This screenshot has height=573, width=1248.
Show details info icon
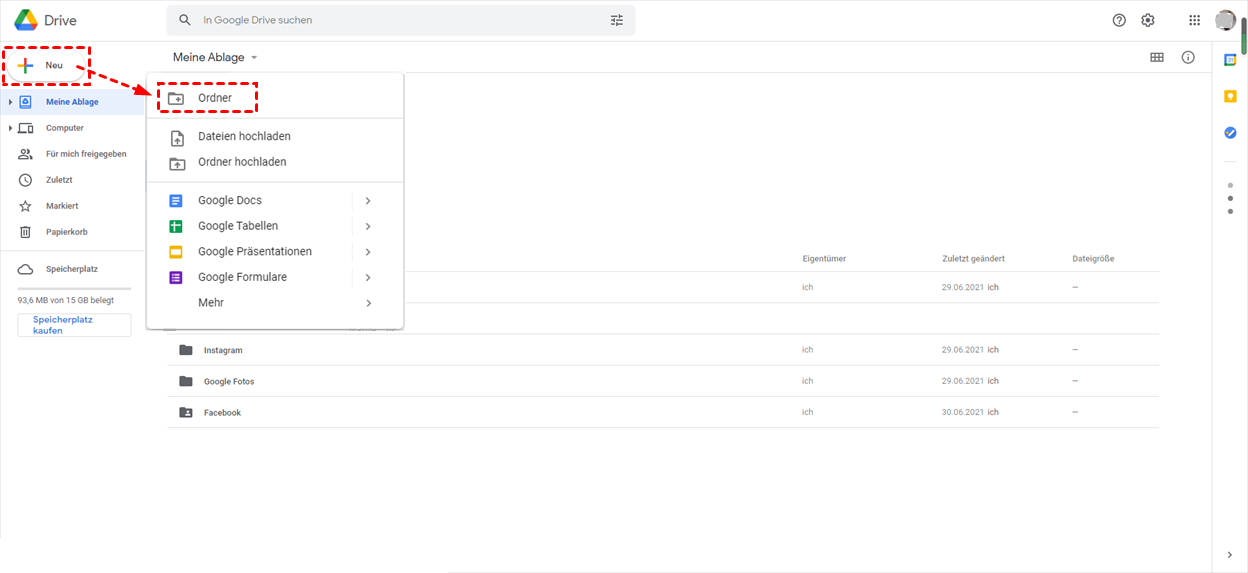pyautogui.click(x=1188, y=57)
